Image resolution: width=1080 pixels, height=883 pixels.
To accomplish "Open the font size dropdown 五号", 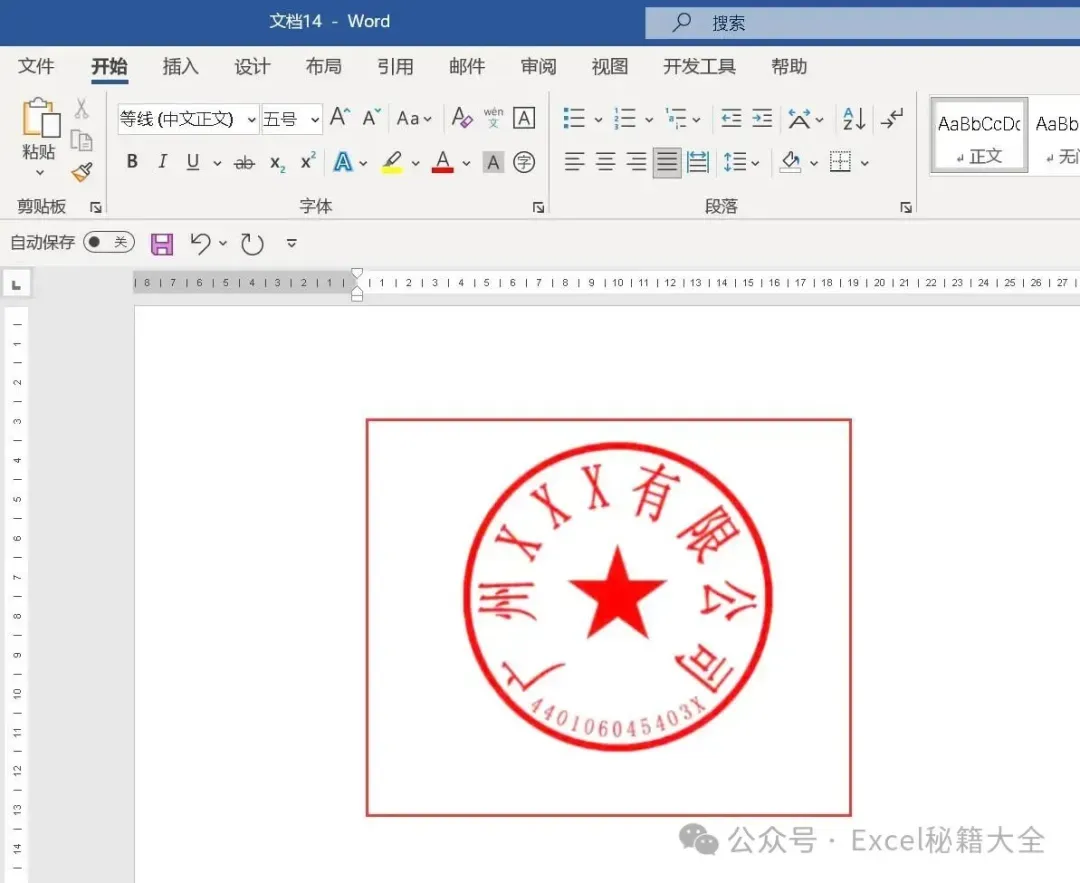I will coord(315,120).
